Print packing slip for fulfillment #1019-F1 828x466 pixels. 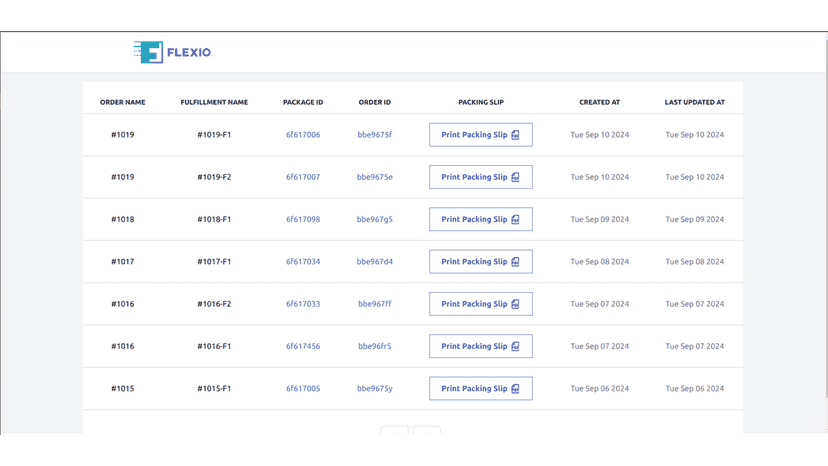pyautogui.click(x=481, y=135)
